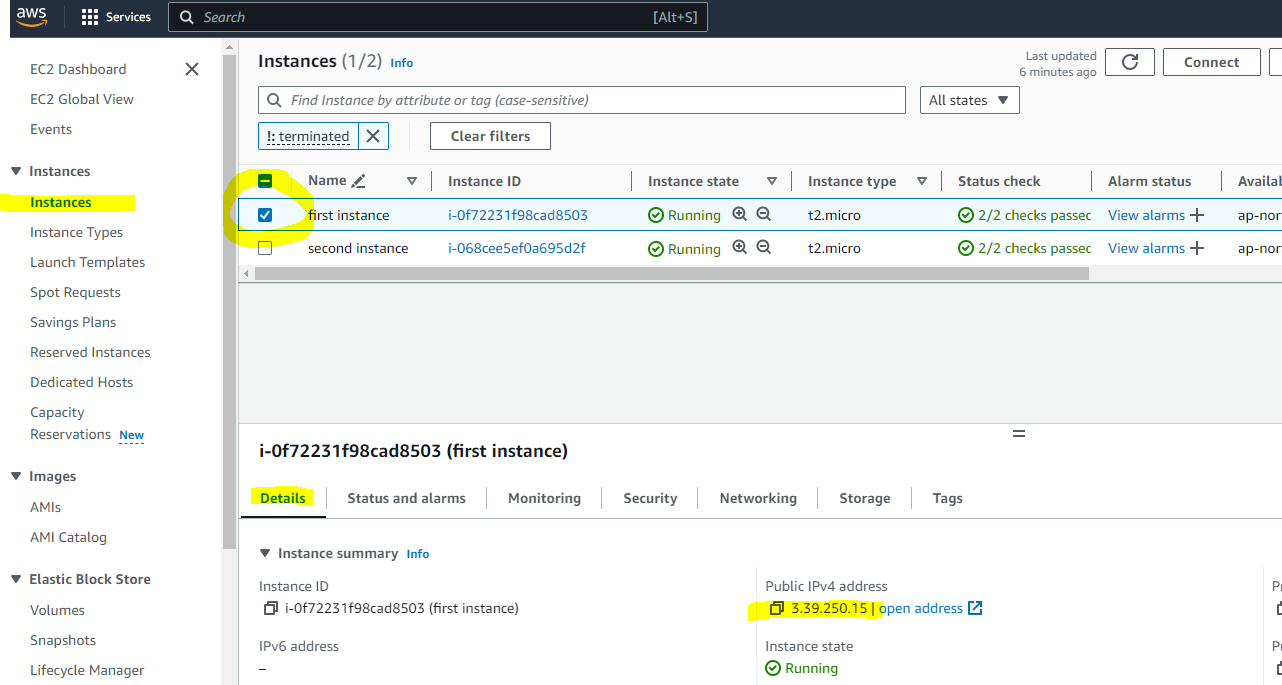Screen dimensions: 1282x685
Task: Open EC2 Dashboard in sidebar
Action: click(x=78, y=69)
